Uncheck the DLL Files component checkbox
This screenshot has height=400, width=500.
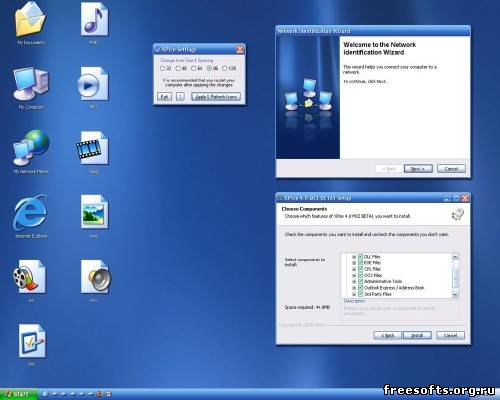360,257
